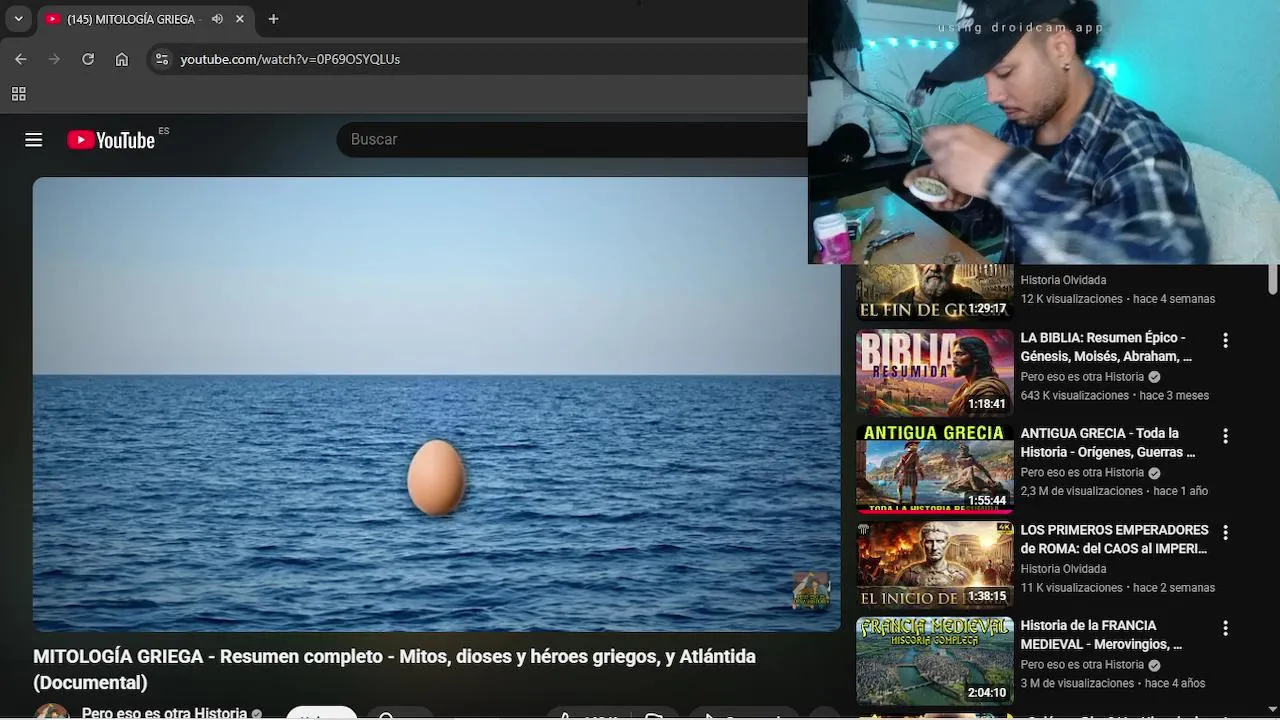Click '11 K visualizaciones' text
1280x720 pixels.
[1071, 588]
